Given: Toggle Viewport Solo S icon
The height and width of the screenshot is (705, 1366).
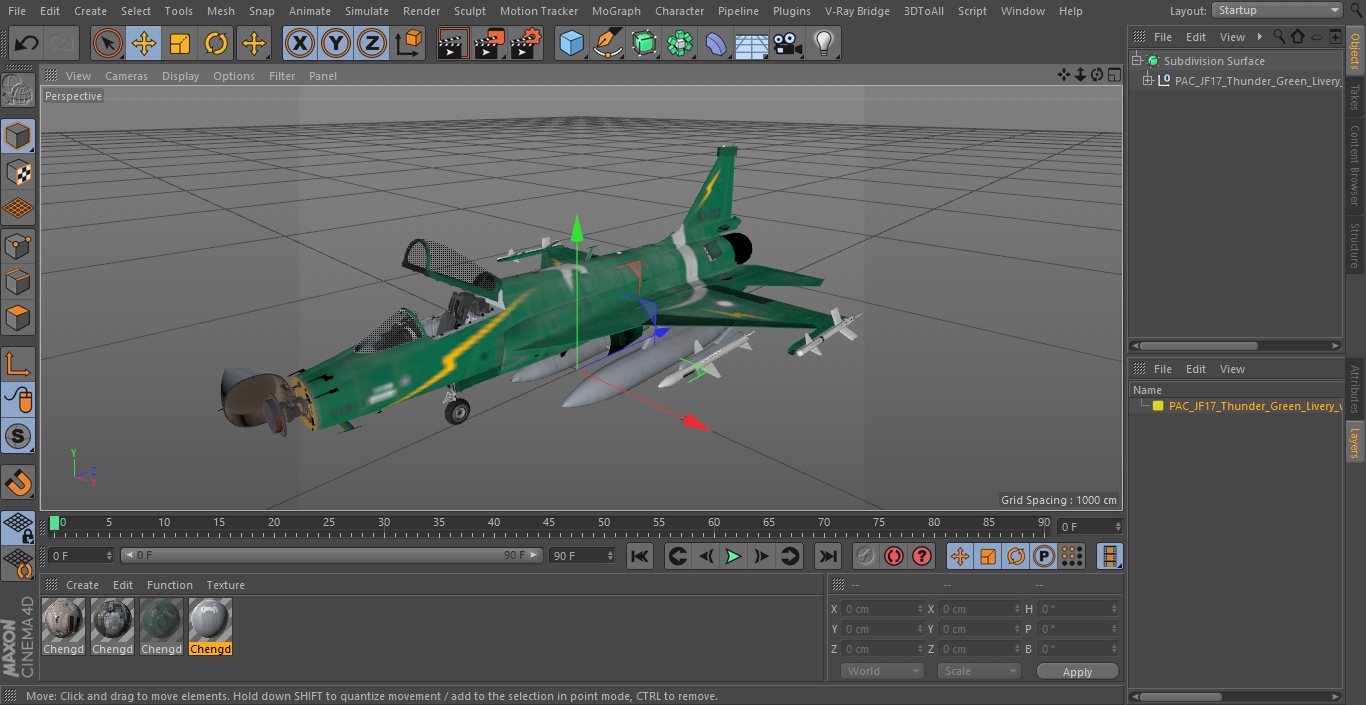Looking at the screenshot, I should [18, 436].
